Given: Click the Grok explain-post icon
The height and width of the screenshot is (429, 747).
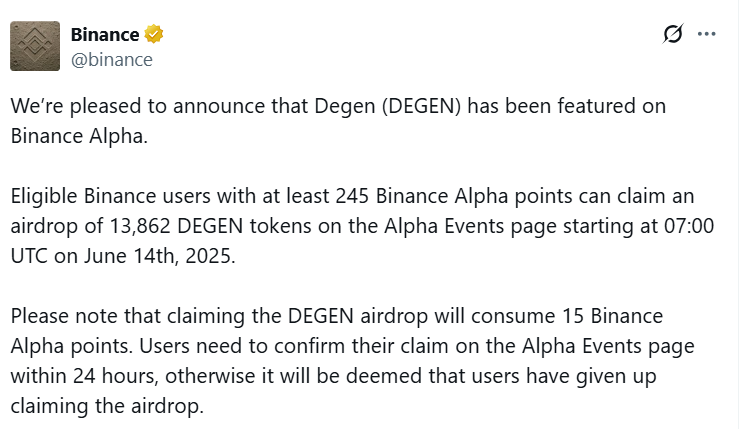Looking at the screenshot, I should [x=673, y=34].
